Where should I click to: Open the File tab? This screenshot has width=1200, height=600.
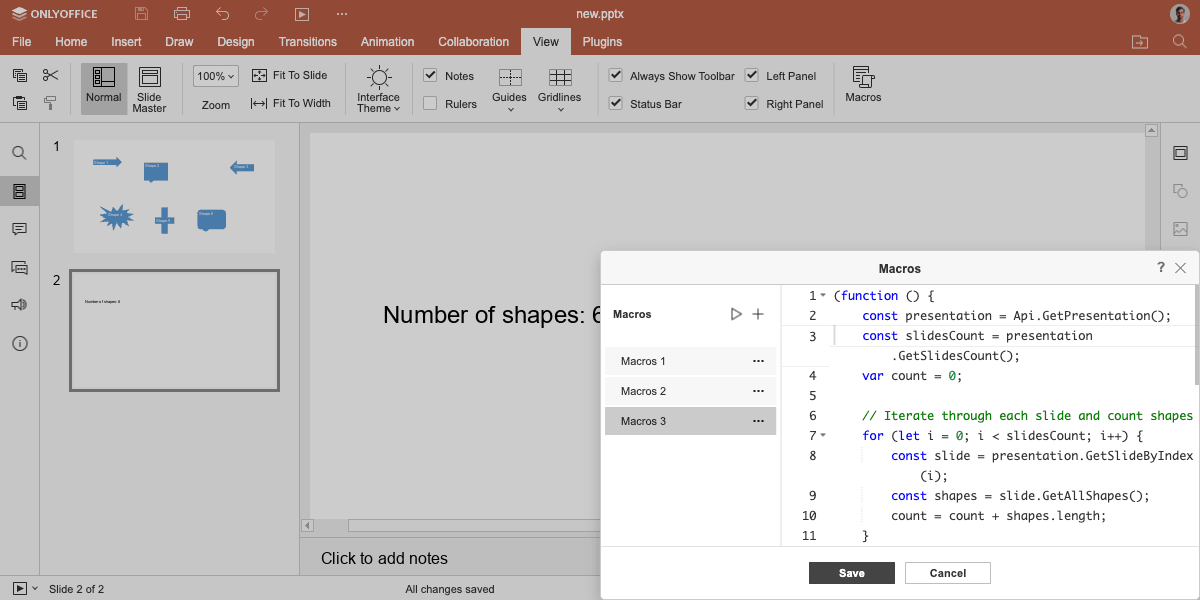(22, 42)
